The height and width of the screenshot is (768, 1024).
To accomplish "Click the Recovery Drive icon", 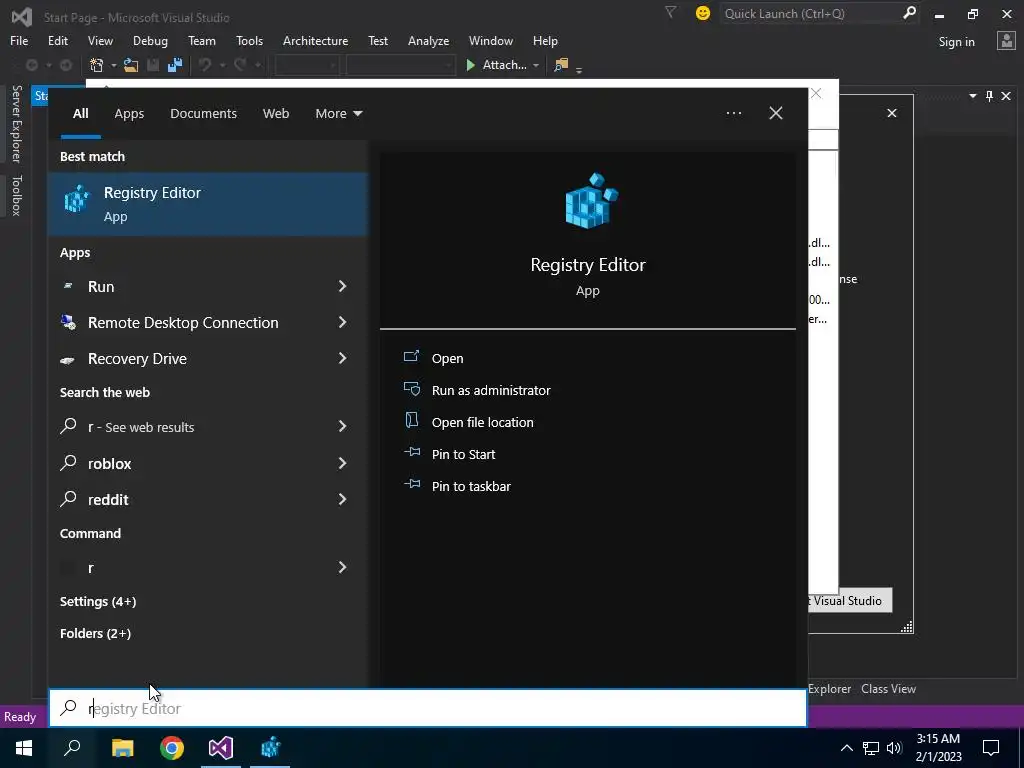I will (67, 359).
